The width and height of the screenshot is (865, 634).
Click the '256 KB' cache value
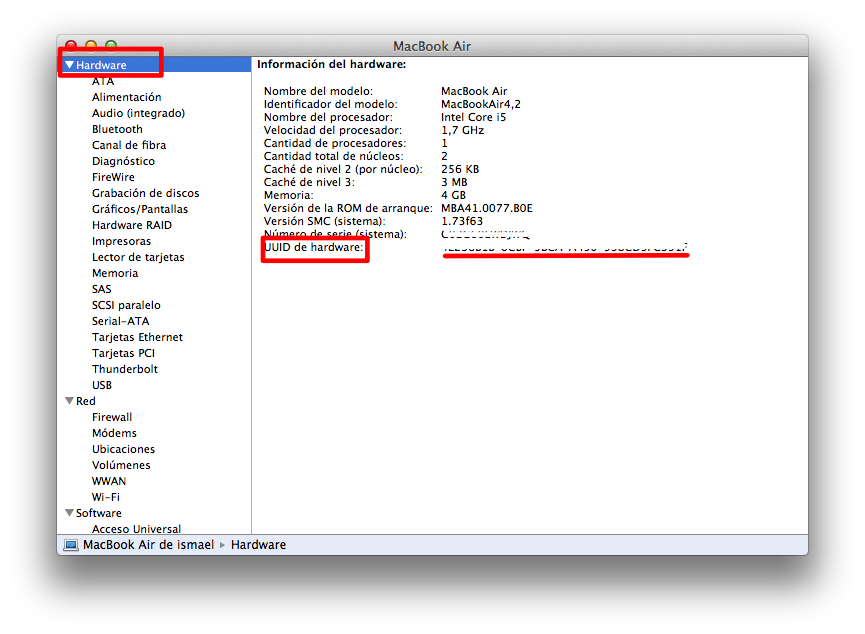(x=460, y=169)
